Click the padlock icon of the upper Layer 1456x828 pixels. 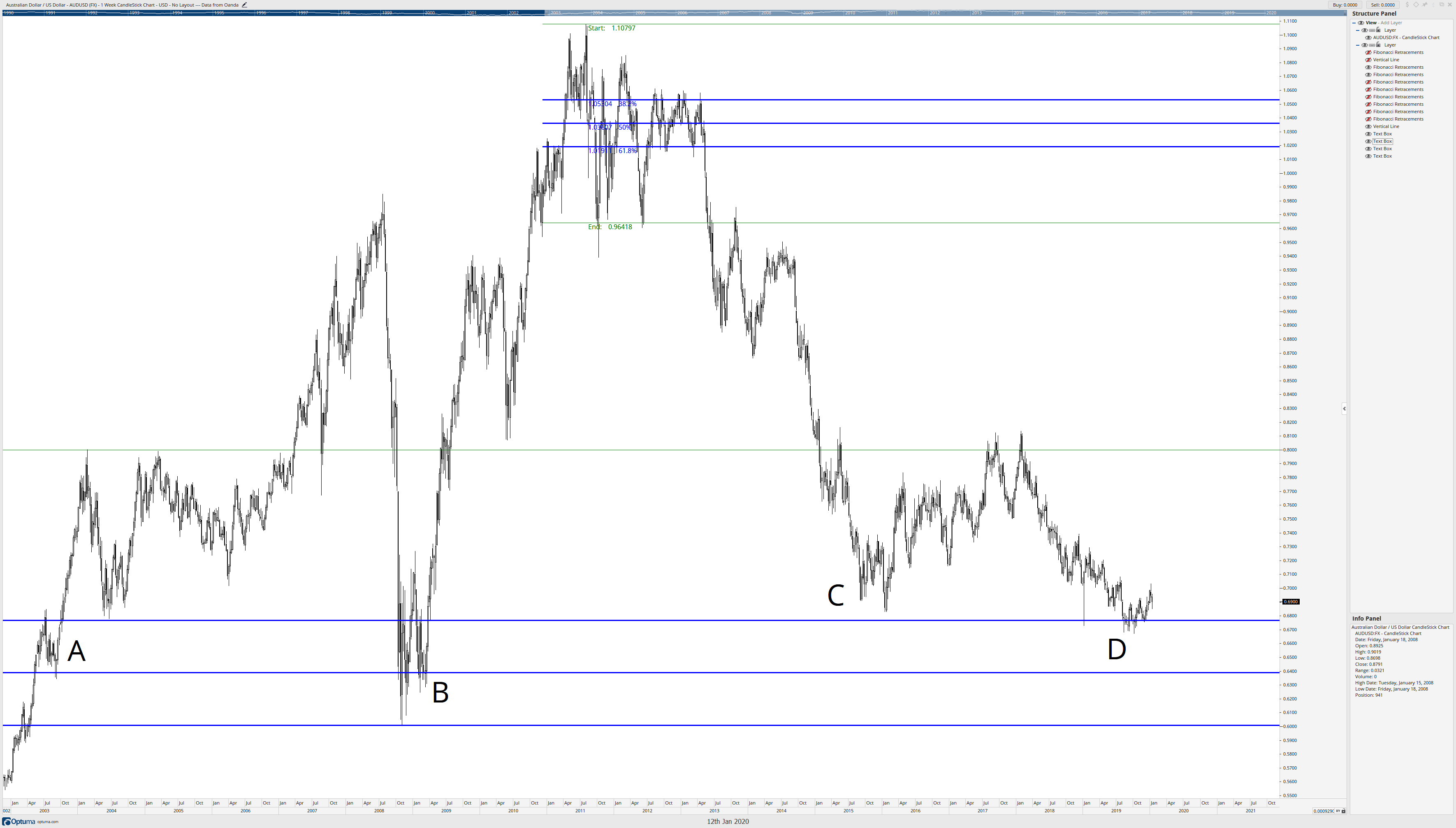1379,30
